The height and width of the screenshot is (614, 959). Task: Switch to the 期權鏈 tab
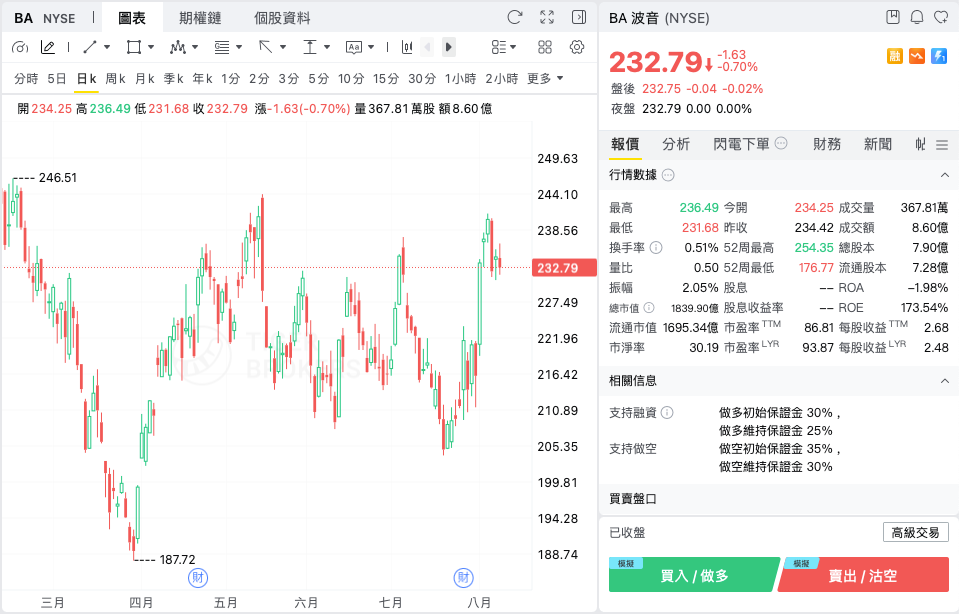pos(200,18)
